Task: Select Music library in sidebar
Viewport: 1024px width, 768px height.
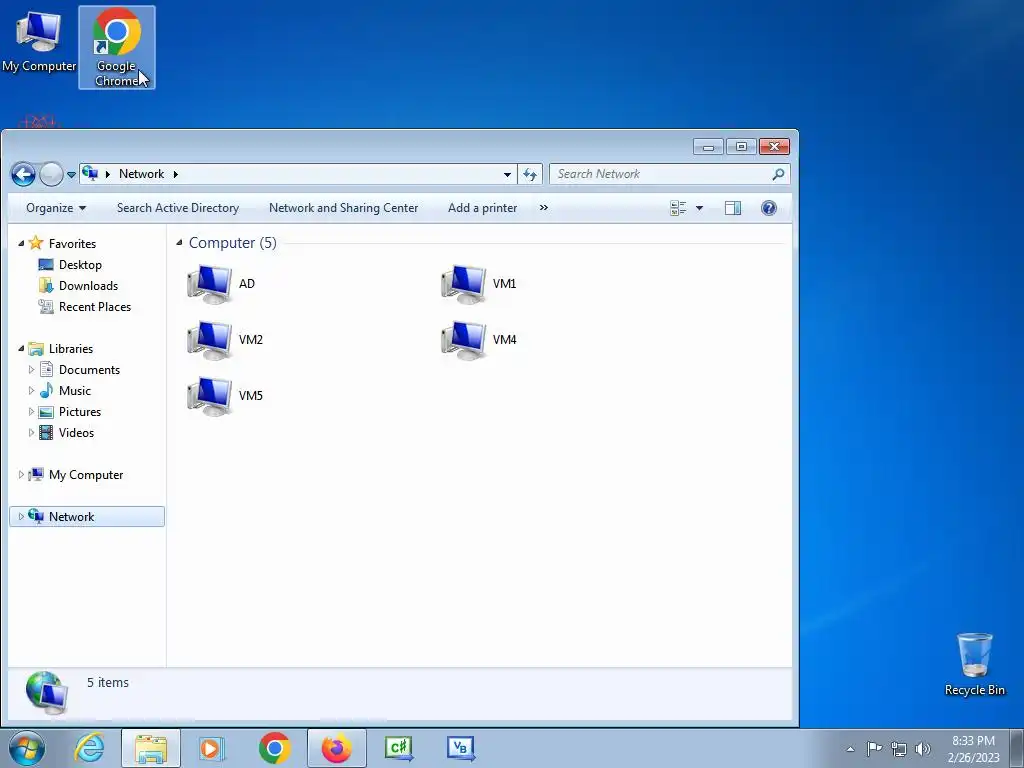Action: [x=74, y=391]
